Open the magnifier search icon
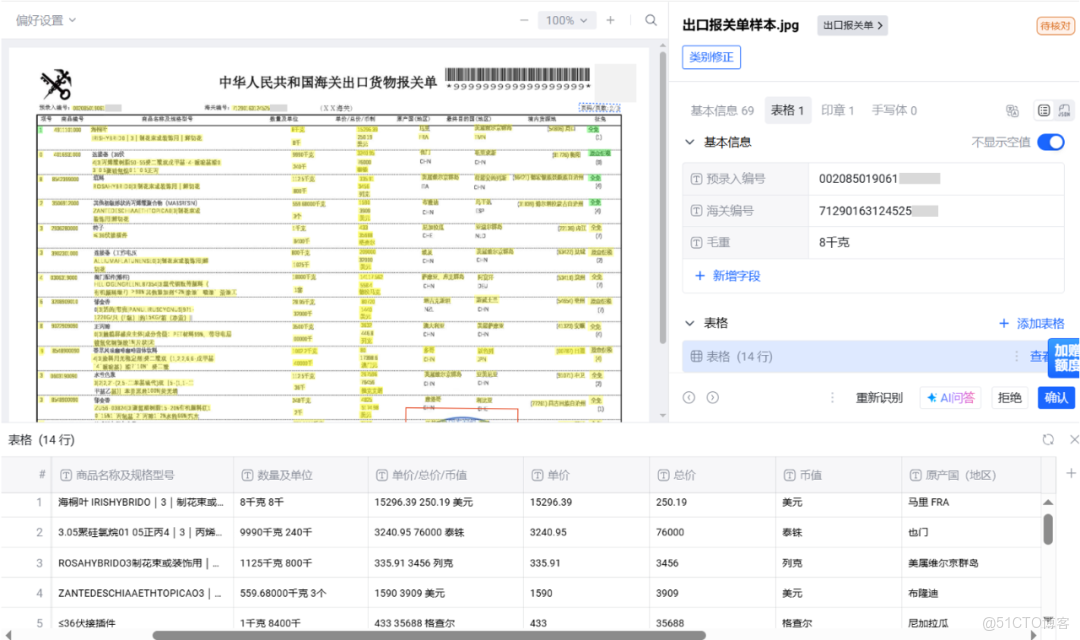 click(650, 19)
